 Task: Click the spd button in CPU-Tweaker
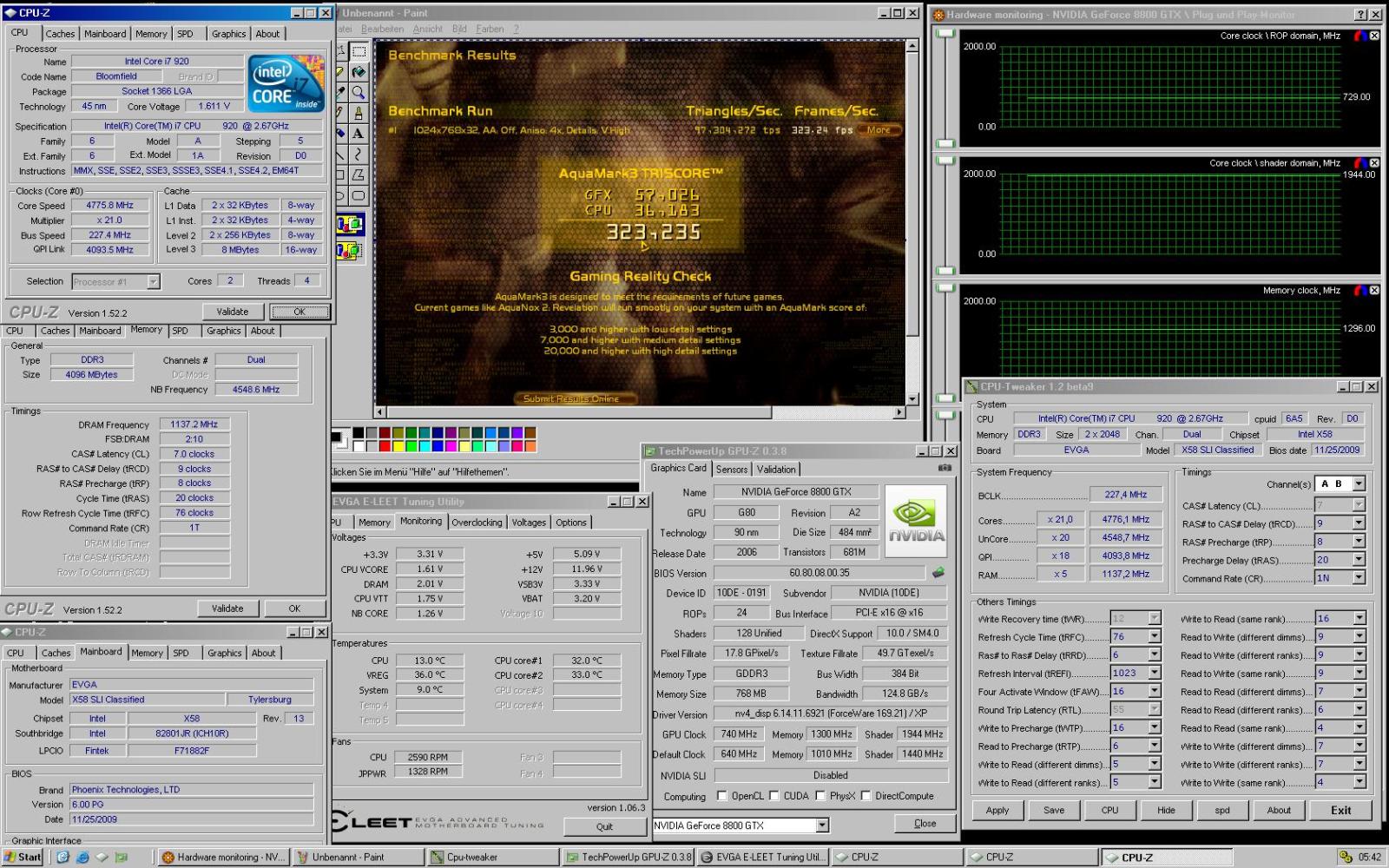click(x=1222, y=810)
